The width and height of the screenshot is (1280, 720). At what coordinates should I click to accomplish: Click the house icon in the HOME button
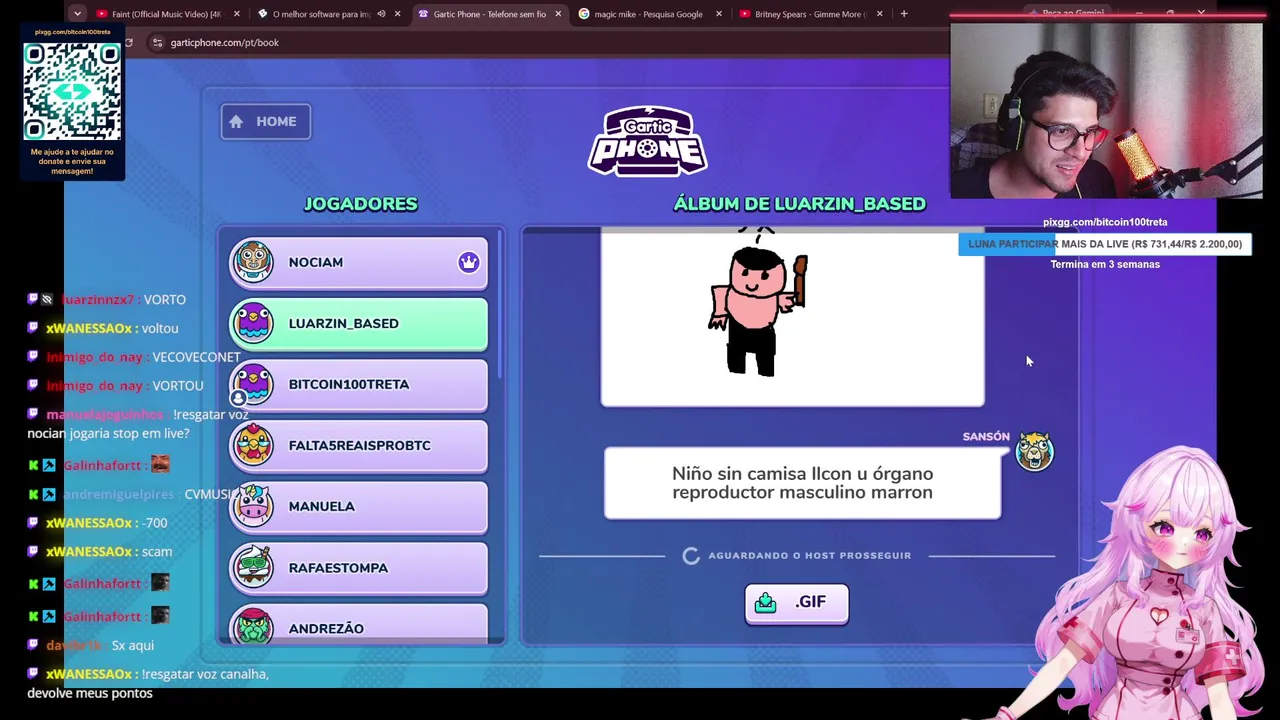236,122
